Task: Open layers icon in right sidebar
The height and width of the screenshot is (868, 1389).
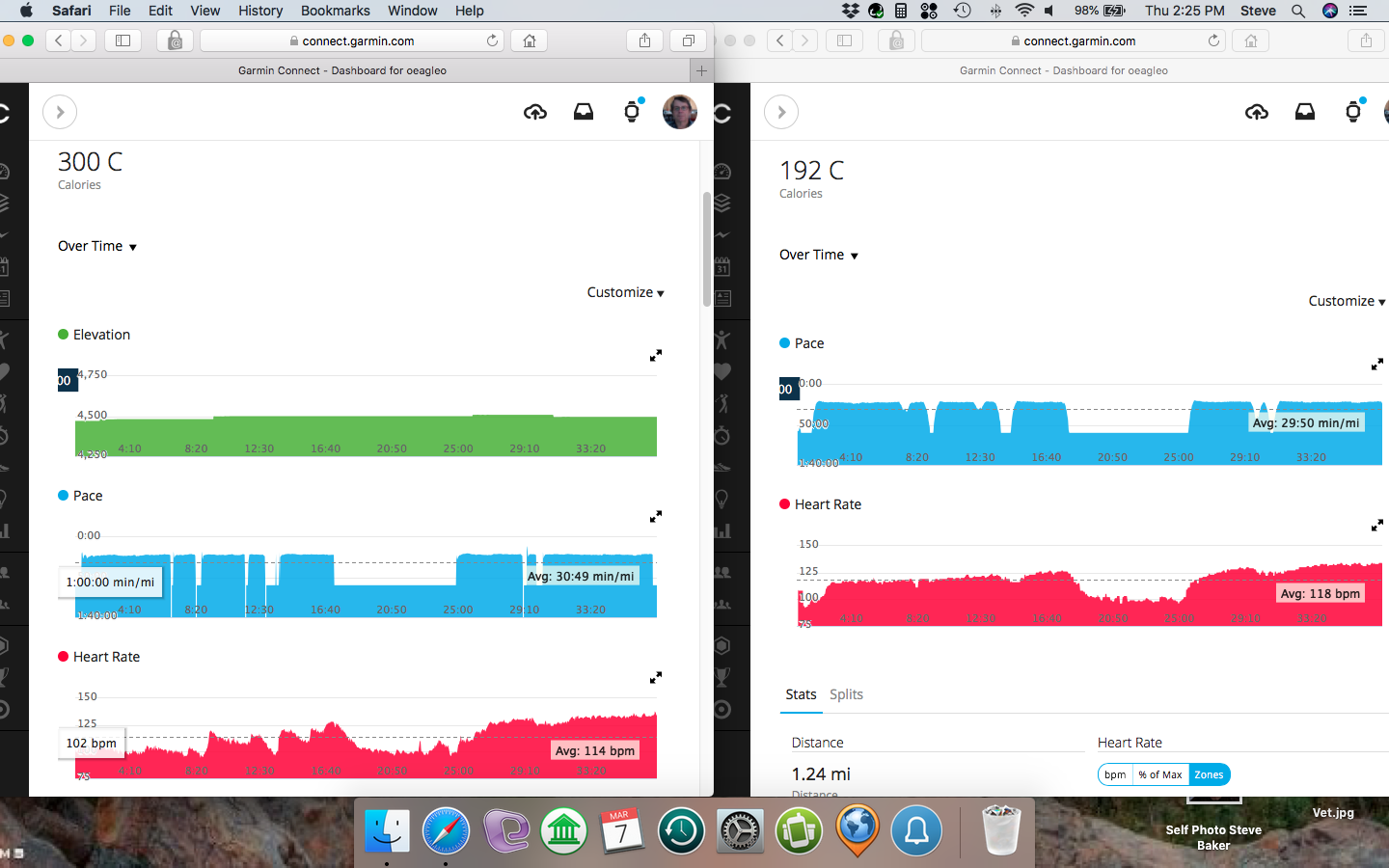Action: click(722, 203)
